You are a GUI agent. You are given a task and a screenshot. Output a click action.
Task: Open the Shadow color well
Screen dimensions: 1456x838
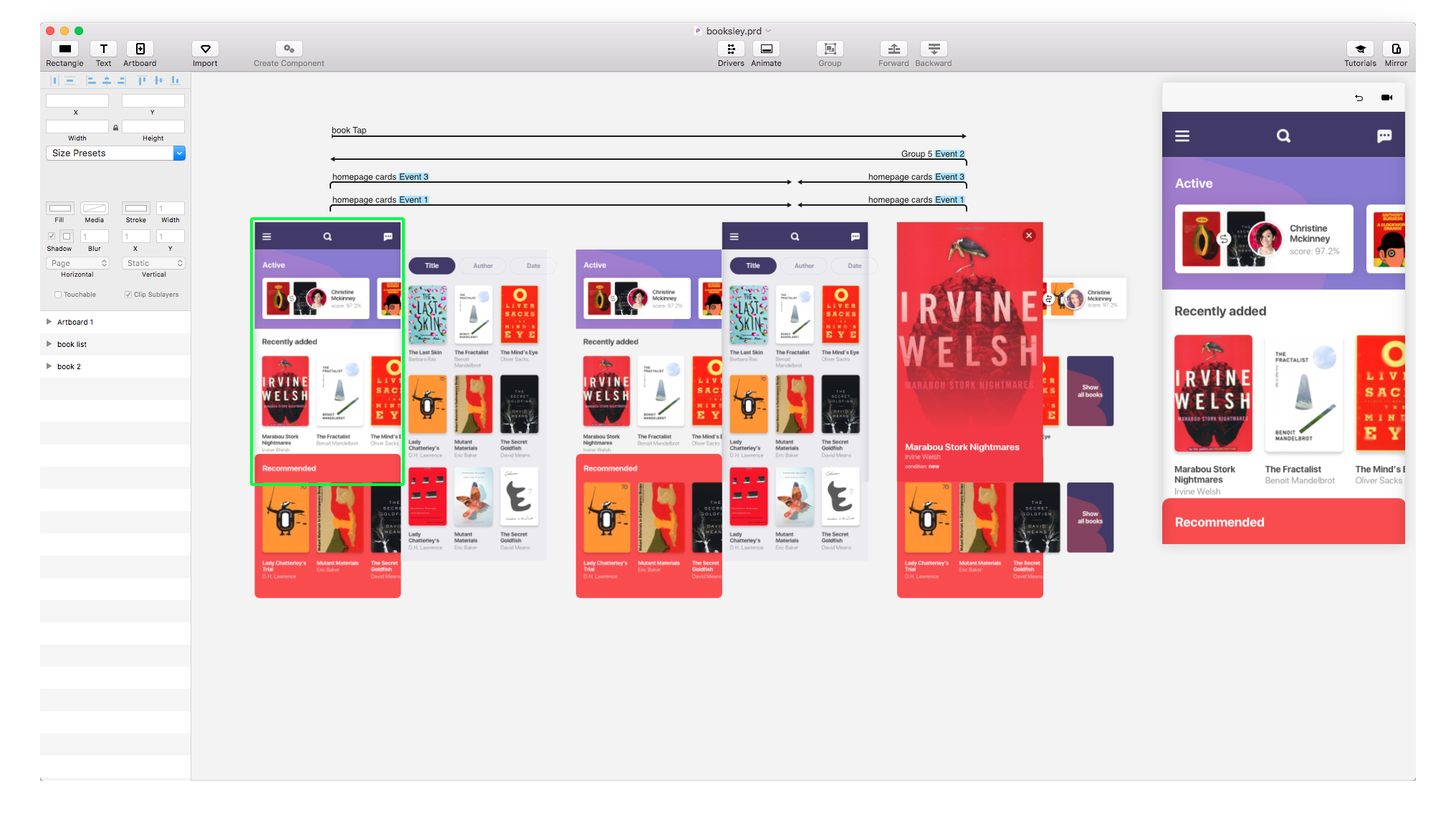click(67, 236)
